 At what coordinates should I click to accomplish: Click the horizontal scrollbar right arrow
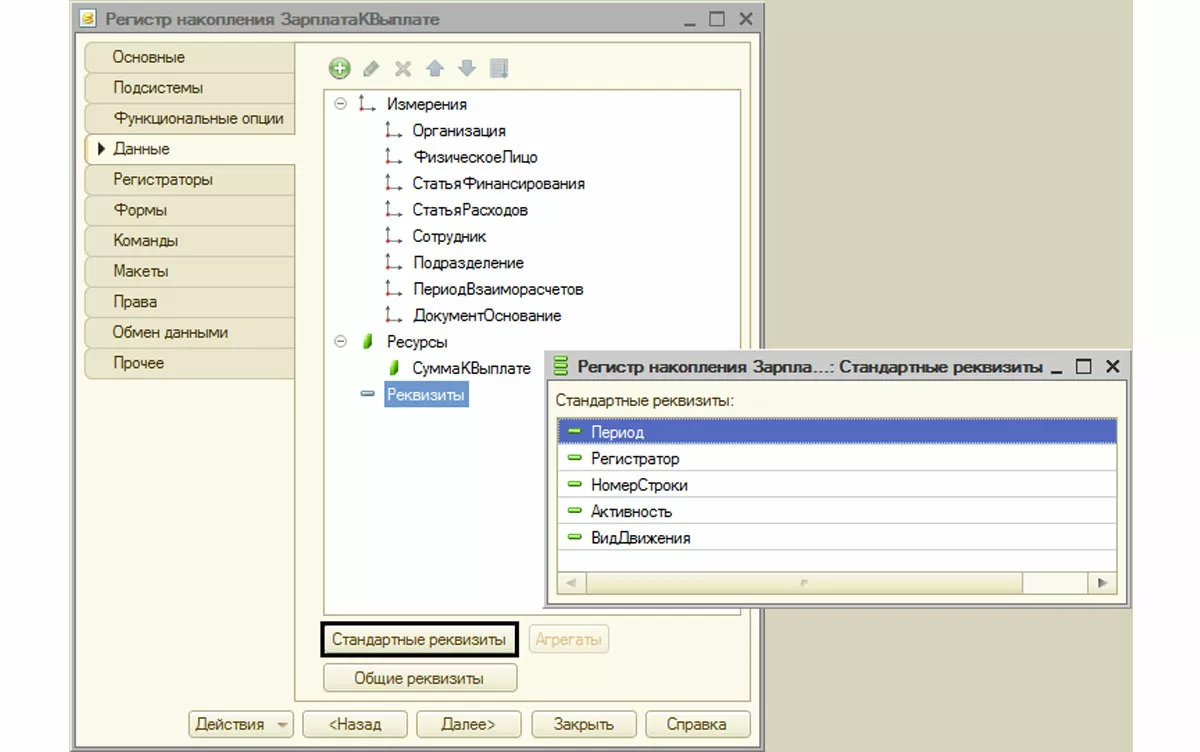pyautogui.click(x=1102, y=582)
